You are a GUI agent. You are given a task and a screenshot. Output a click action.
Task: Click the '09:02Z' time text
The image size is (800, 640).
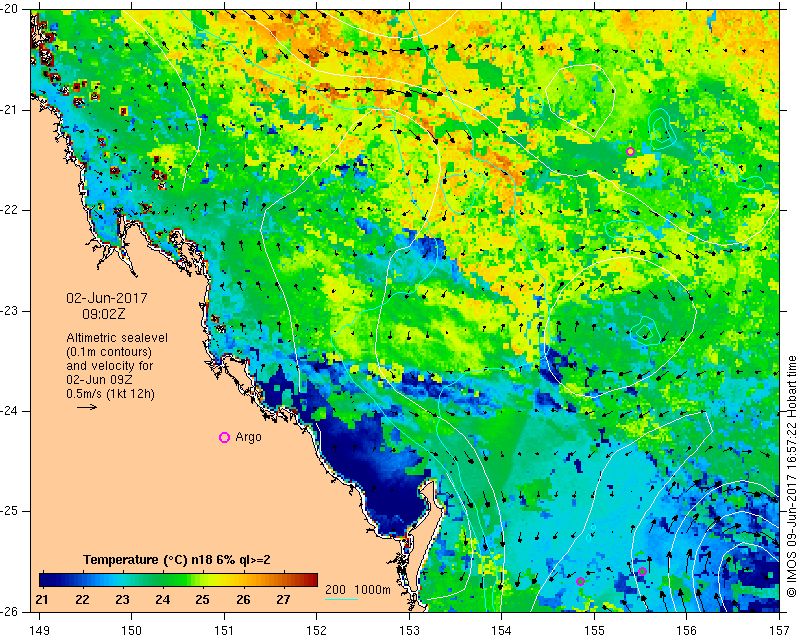(104, 314)
